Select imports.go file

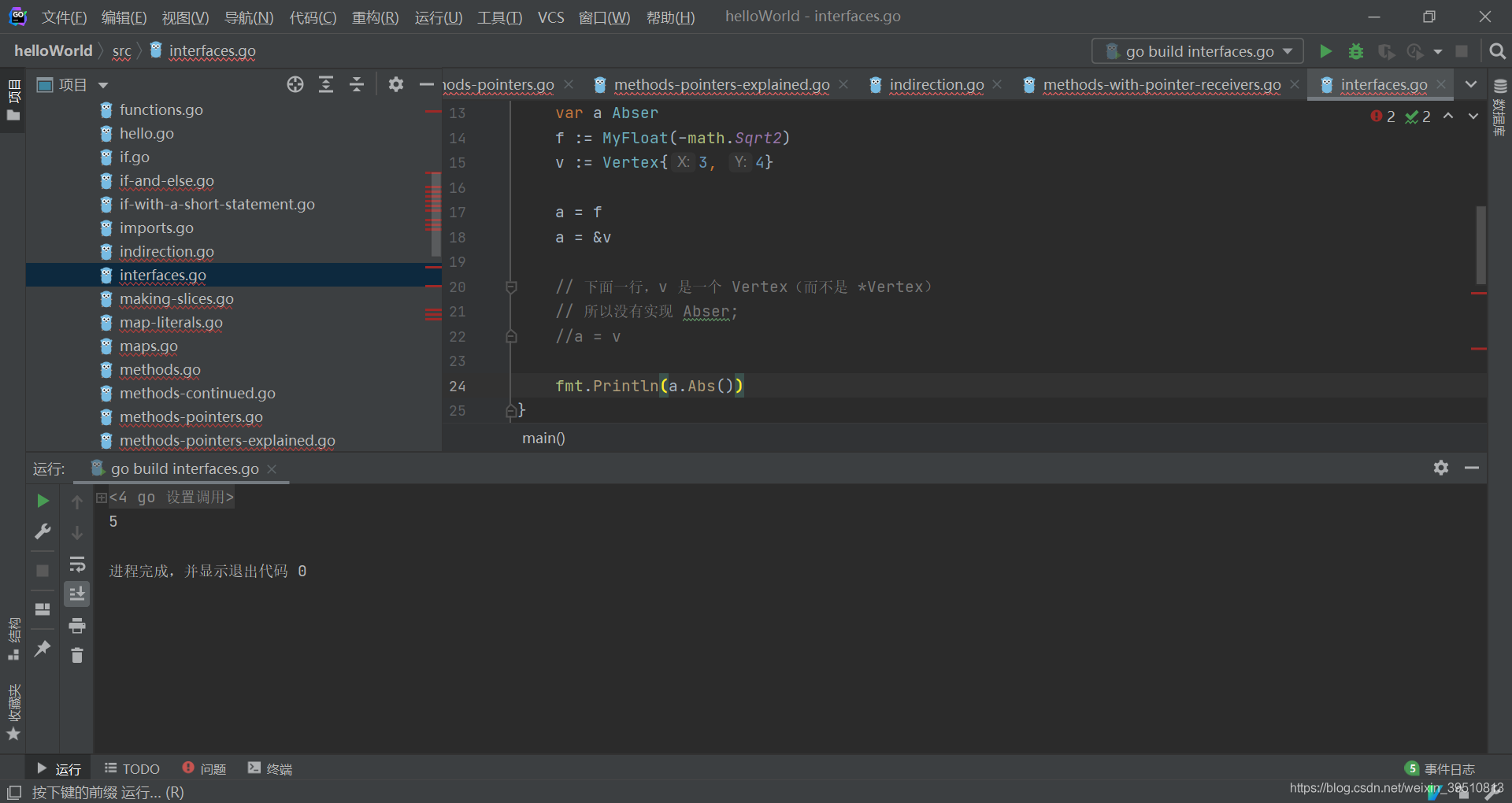(x=156, y=228)
